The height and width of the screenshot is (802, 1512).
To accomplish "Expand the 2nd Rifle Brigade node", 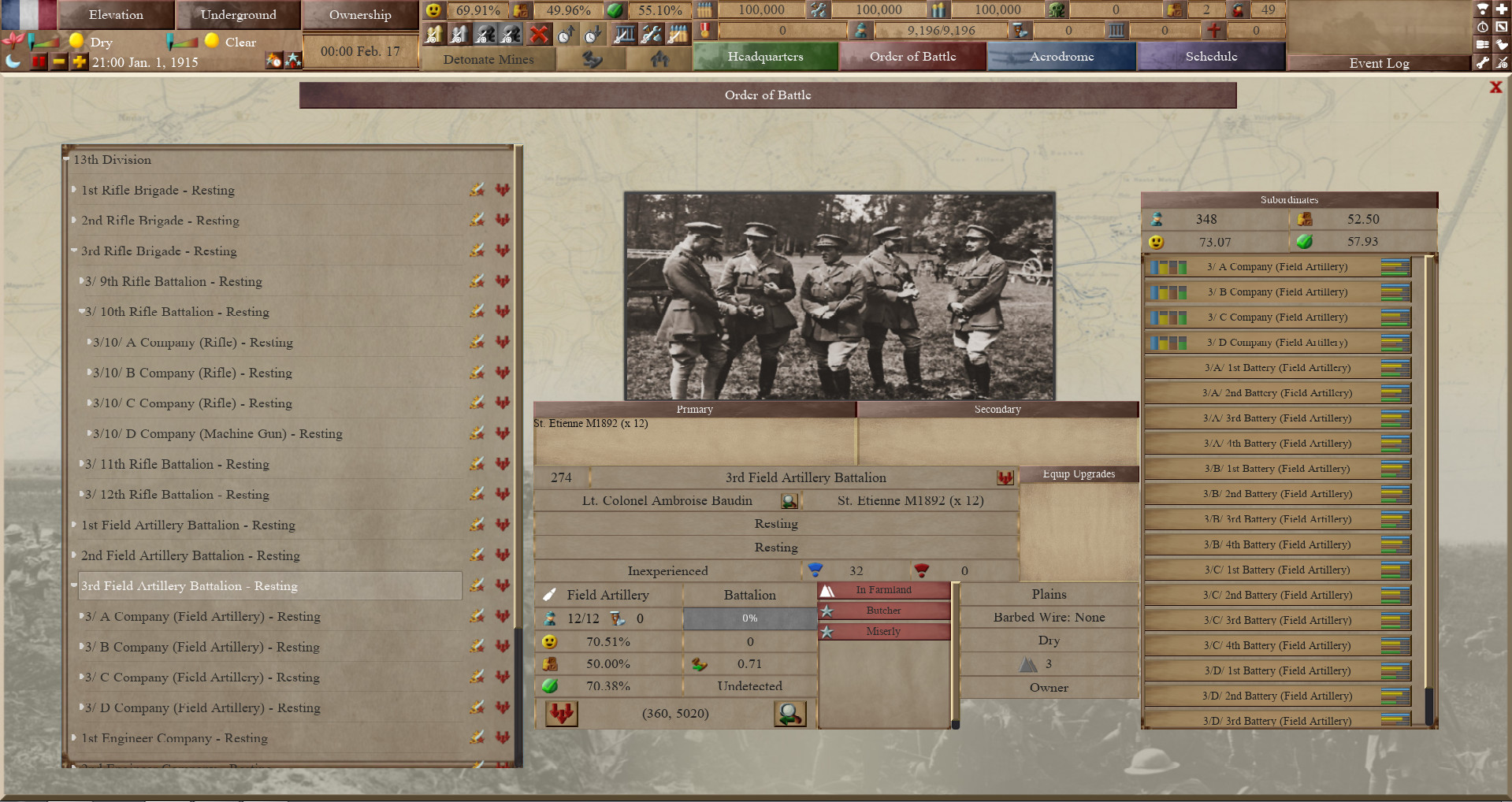I will pyautogui.click(x=74, y=221).
